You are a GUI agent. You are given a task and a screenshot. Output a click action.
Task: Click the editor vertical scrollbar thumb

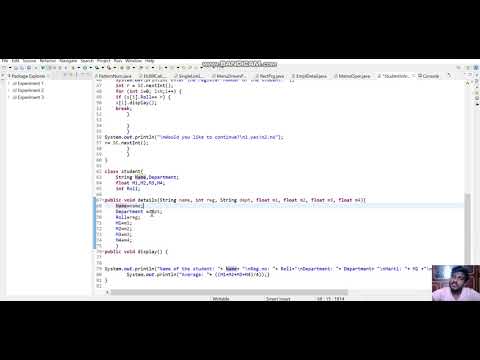[x=468, y=228]
